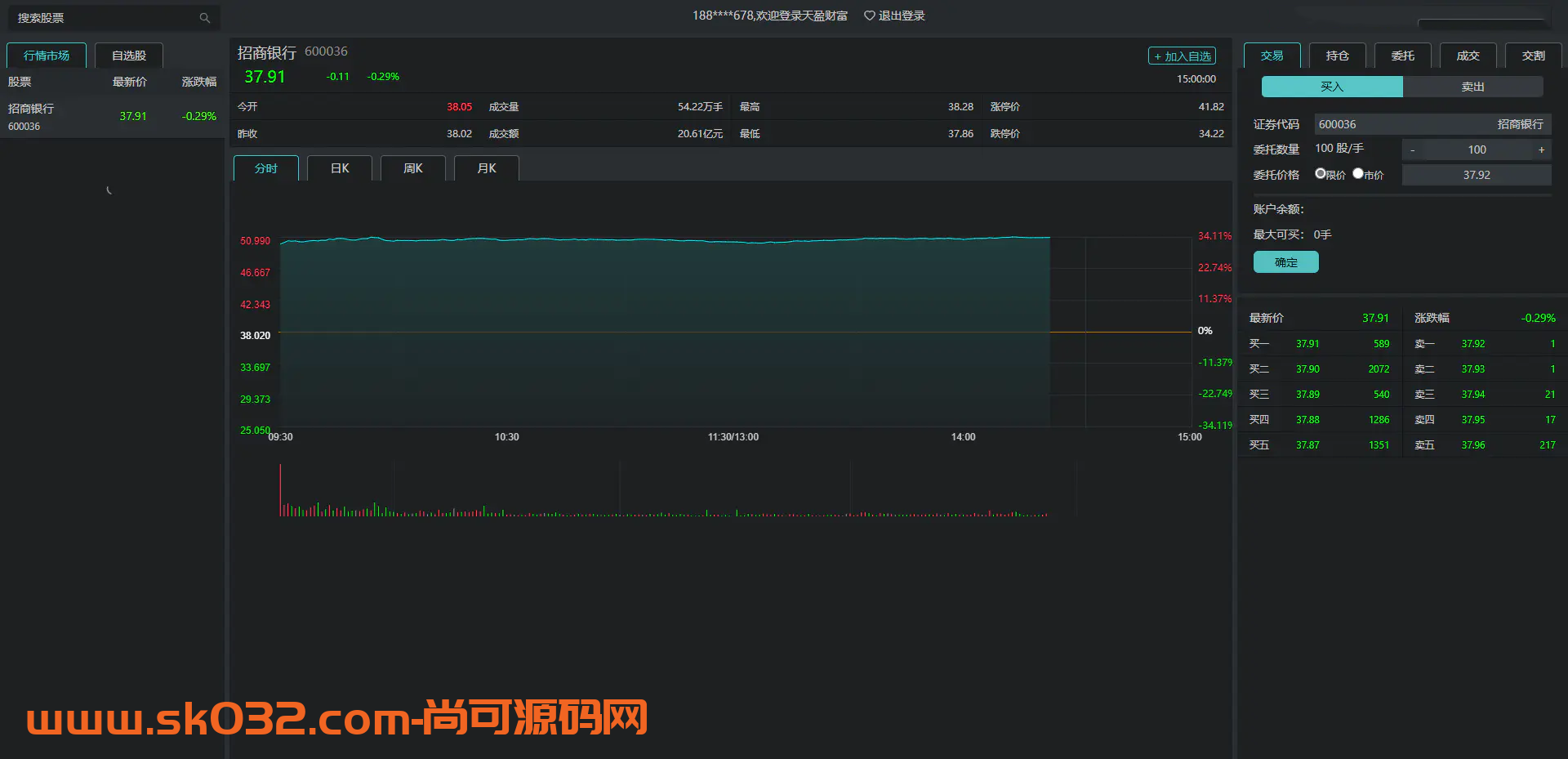Image resolution: width=1568 pixels, height=759 pixels.
Task: Switch to 自选股 tab
Action: 129,56
